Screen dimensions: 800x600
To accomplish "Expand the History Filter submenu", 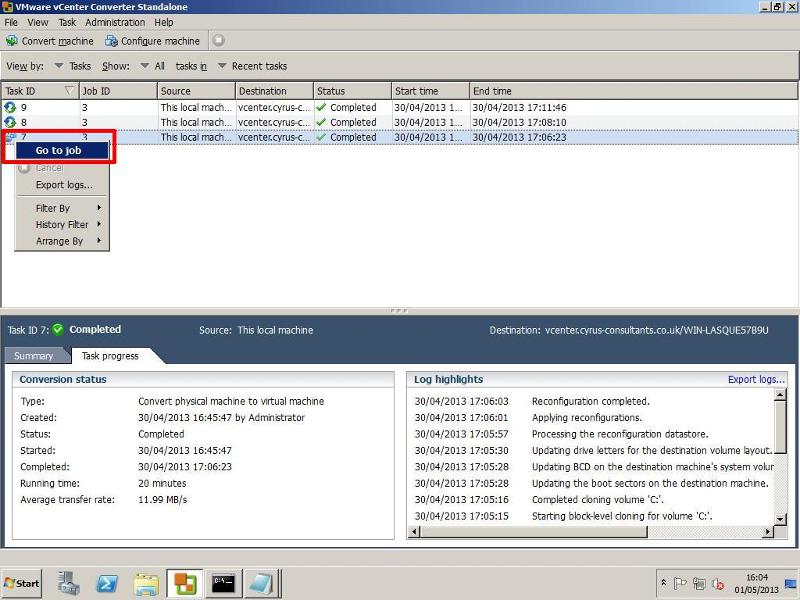I will [x=62, y=224].
